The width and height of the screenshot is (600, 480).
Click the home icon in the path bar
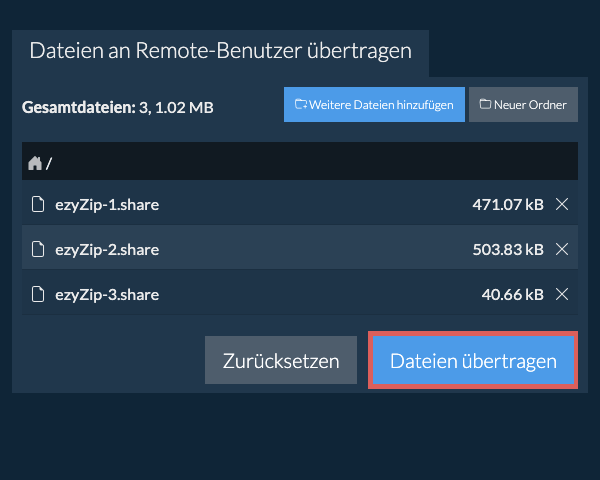click(35, 163)
